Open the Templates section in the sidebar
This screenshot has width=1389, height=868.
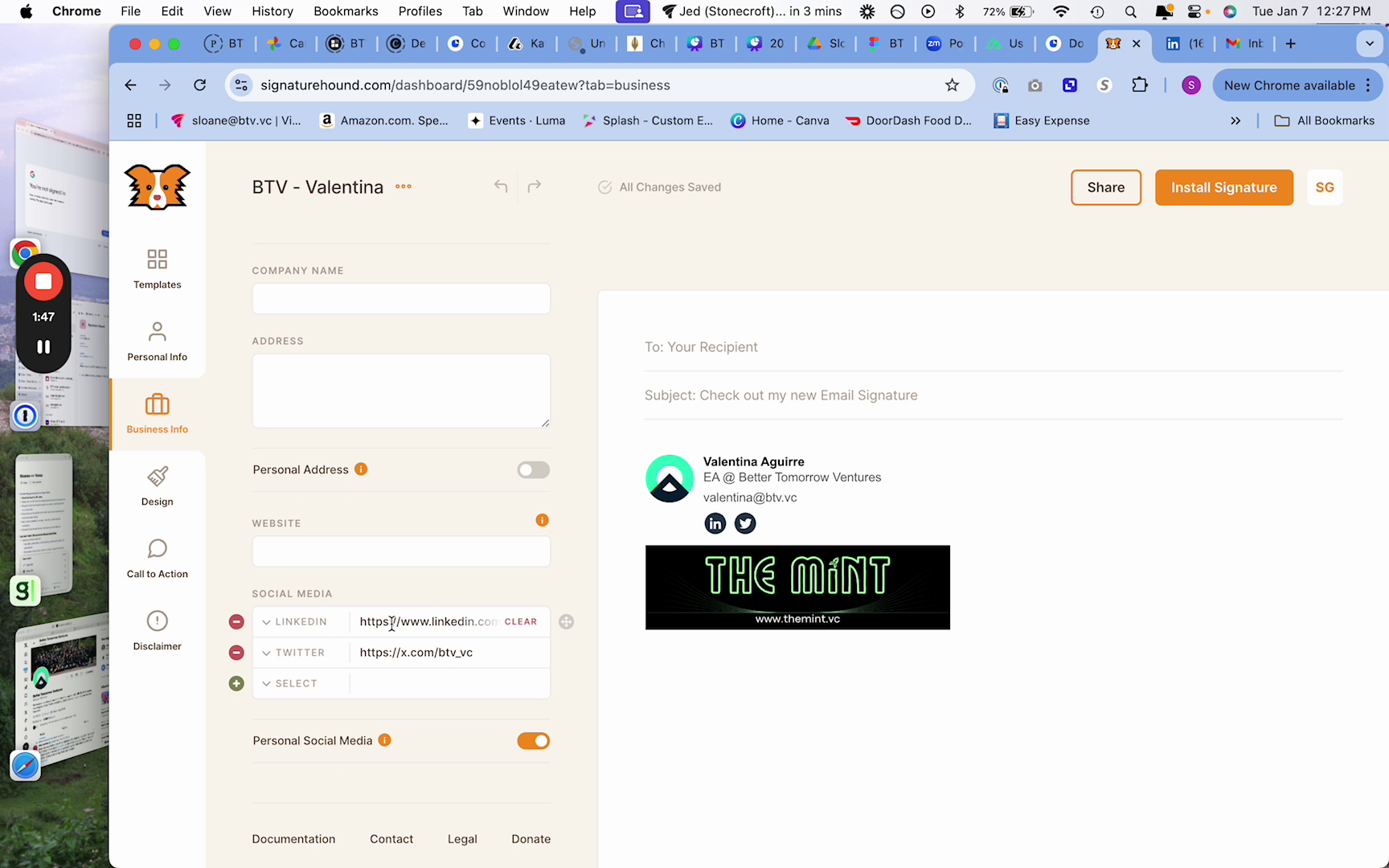coord(157,269)
